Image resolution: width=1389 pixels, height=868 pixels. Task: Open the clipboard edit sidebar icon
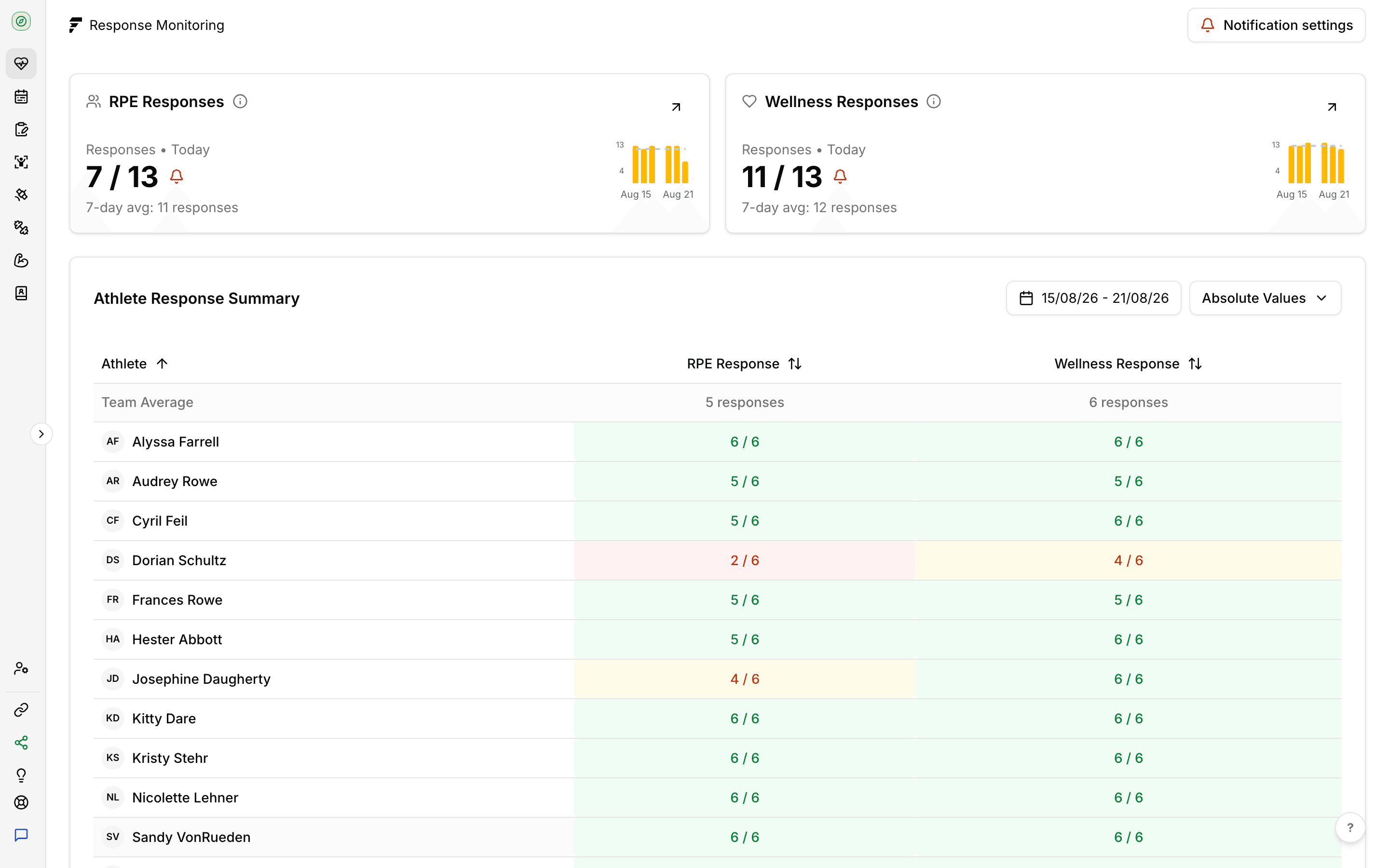pyautogui.click(x=21, y=129)
